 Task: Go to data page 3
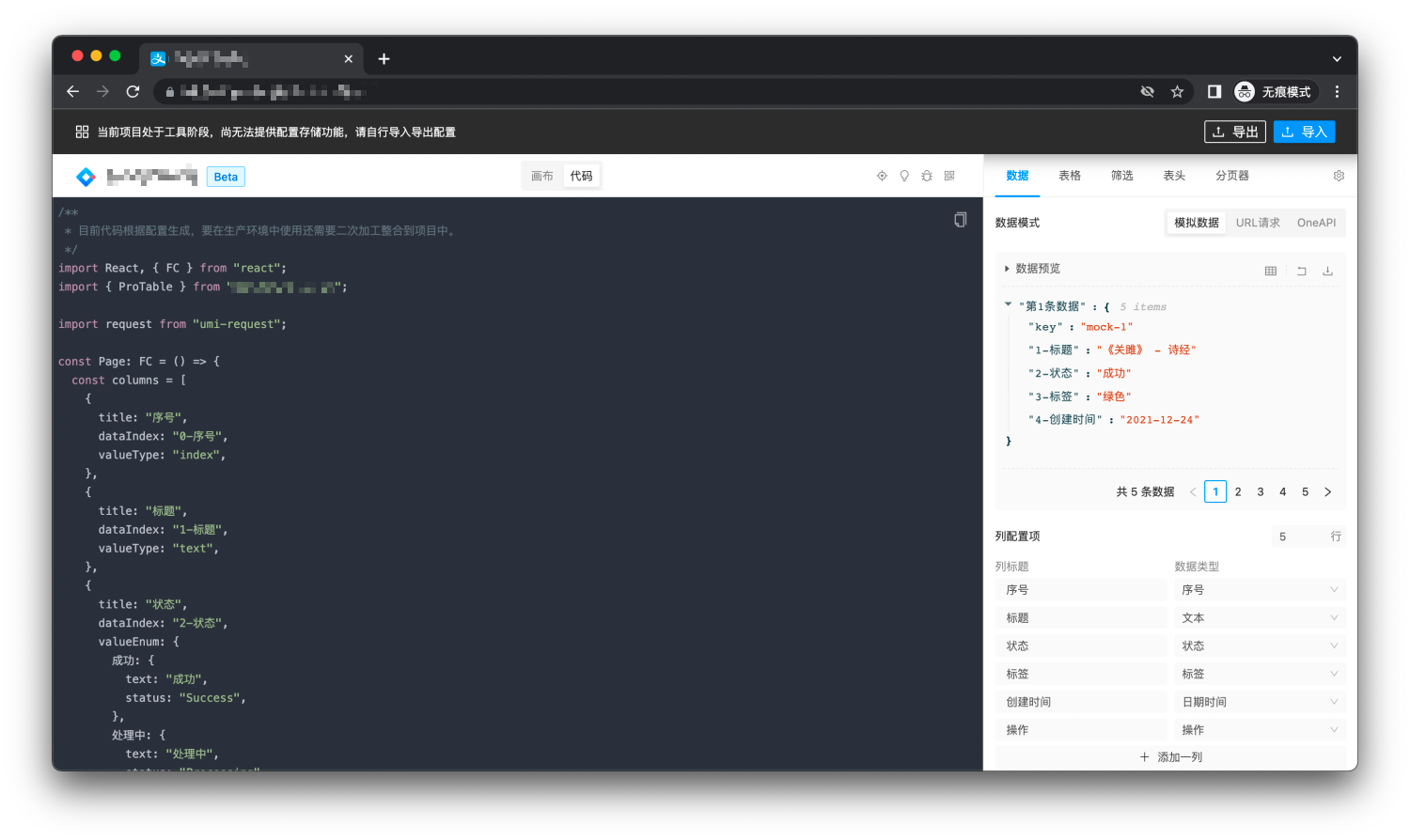tap(1261, 491)
